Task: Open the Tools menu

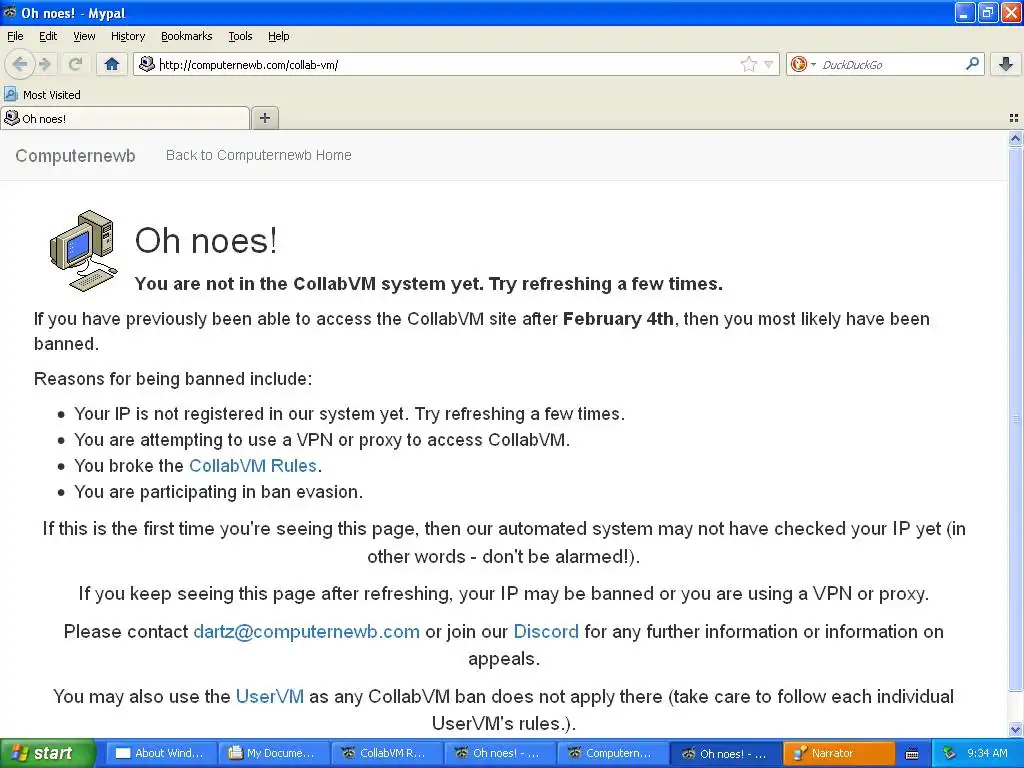Action: point(240,36)
